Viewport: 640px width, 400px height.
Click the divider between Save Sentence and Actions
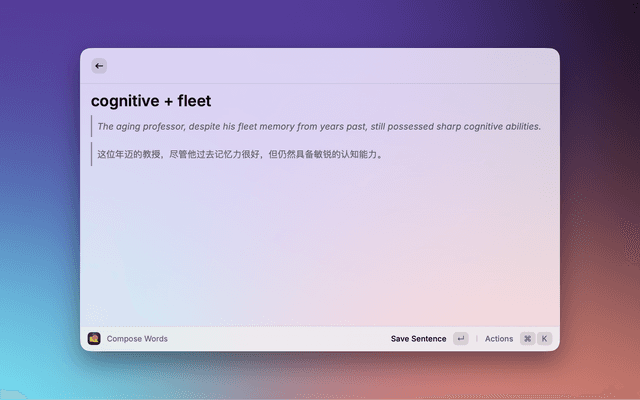click(x=476, y=339)
